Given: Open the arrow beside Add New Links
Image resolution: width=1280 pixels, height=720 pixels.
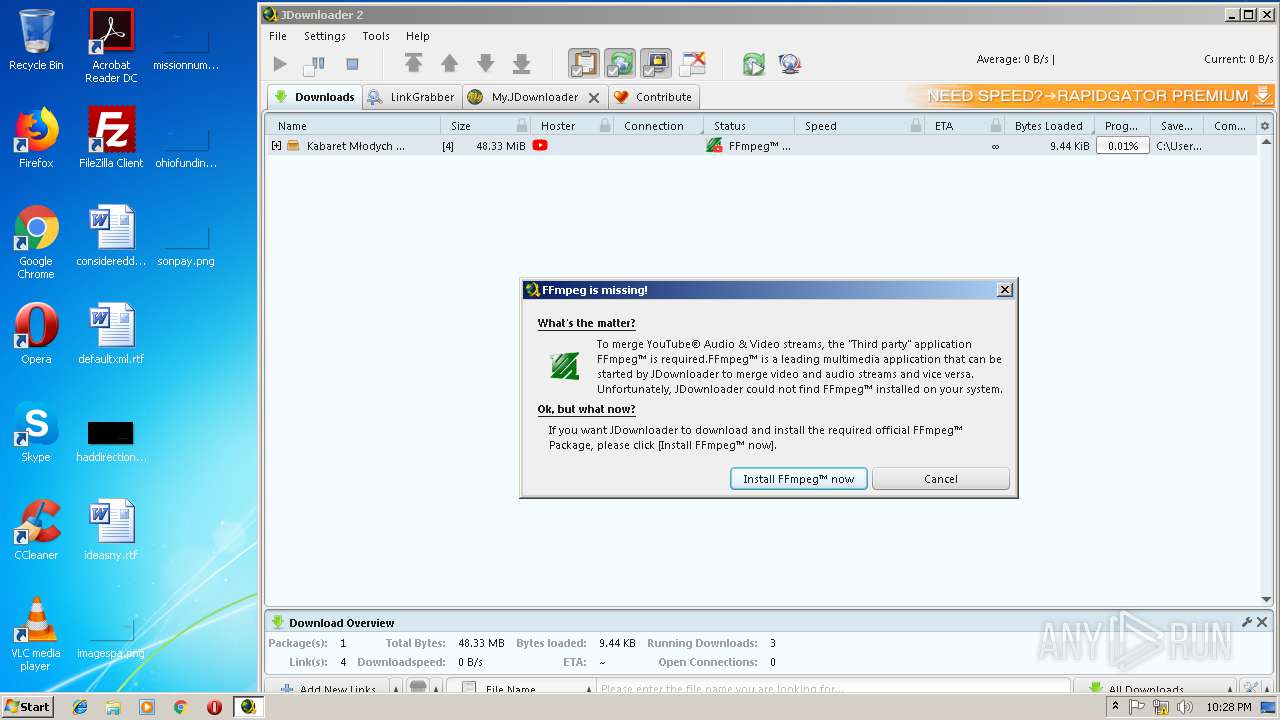Looking at the screenshot, I should point(396,688).
